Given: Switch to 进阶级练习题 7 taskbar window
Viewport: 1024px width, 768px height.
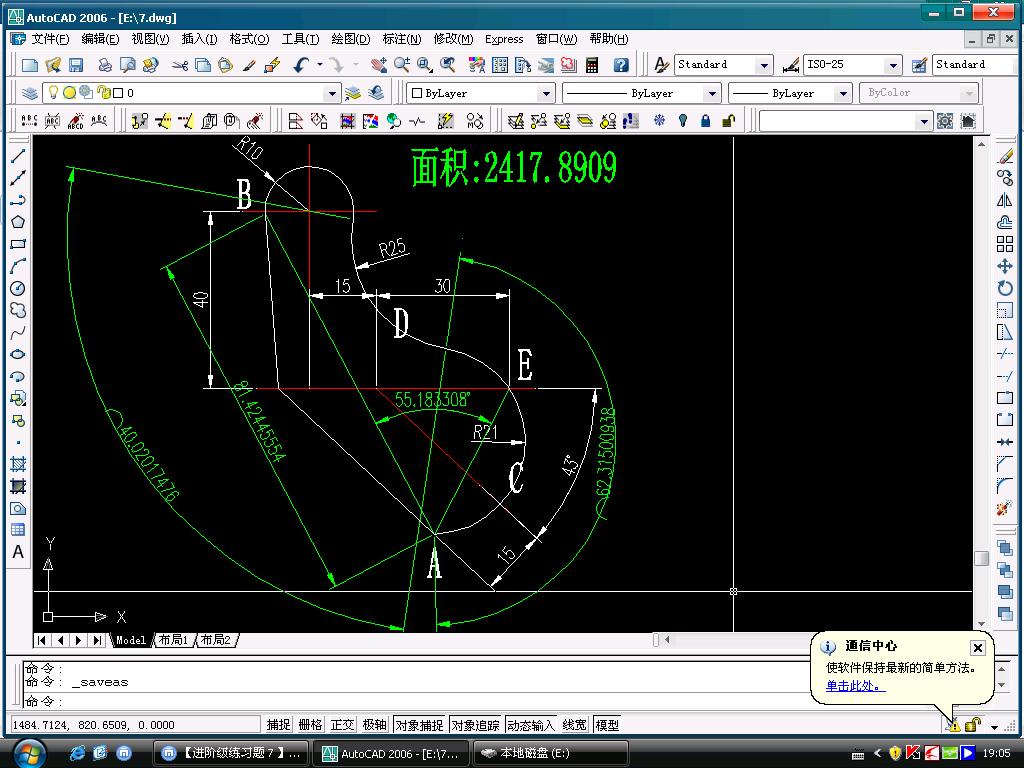Looking at the screenshot, I should 231,753.
